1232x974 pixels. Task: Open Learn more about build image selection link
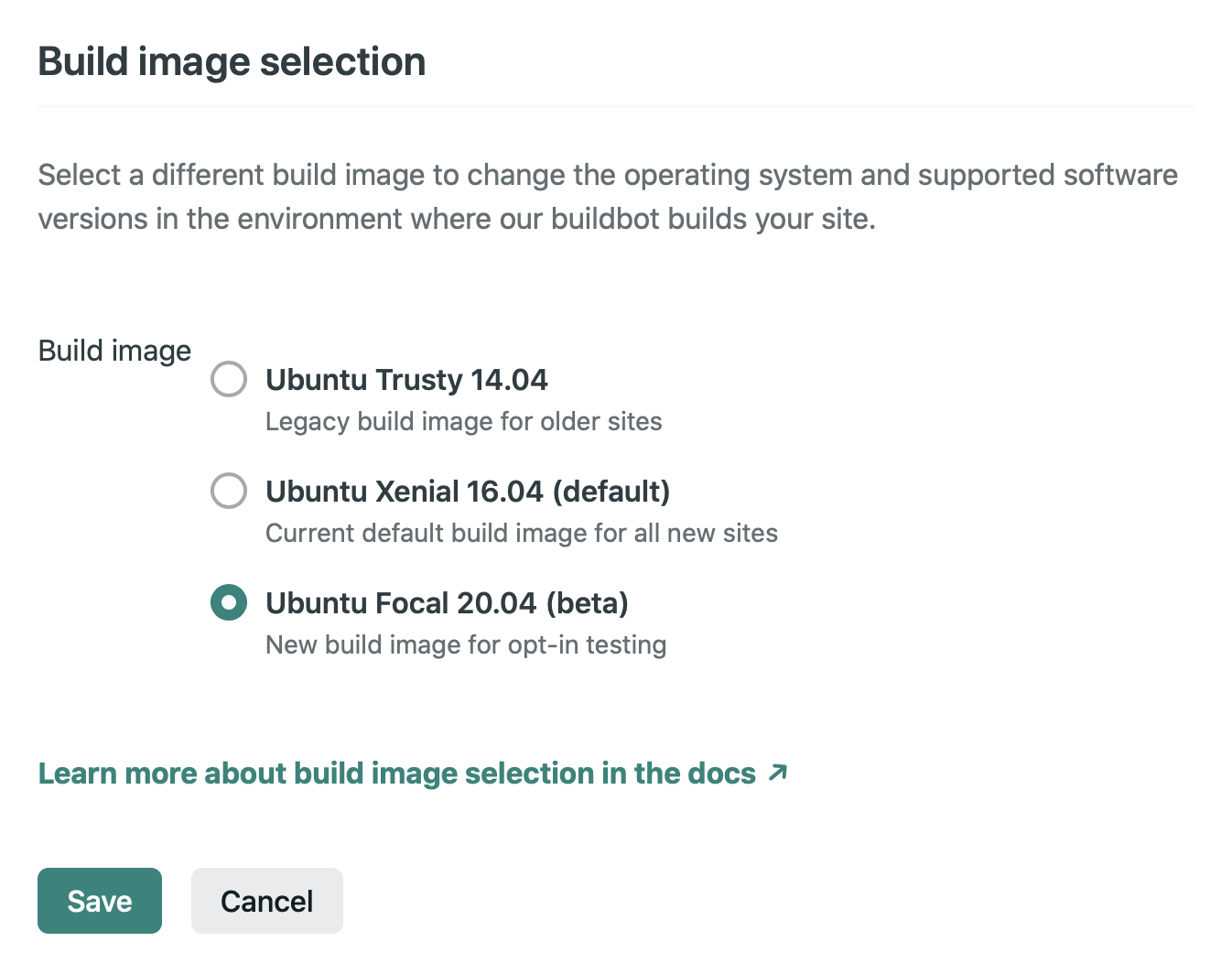pyautogui.click(x=396, y=774)
